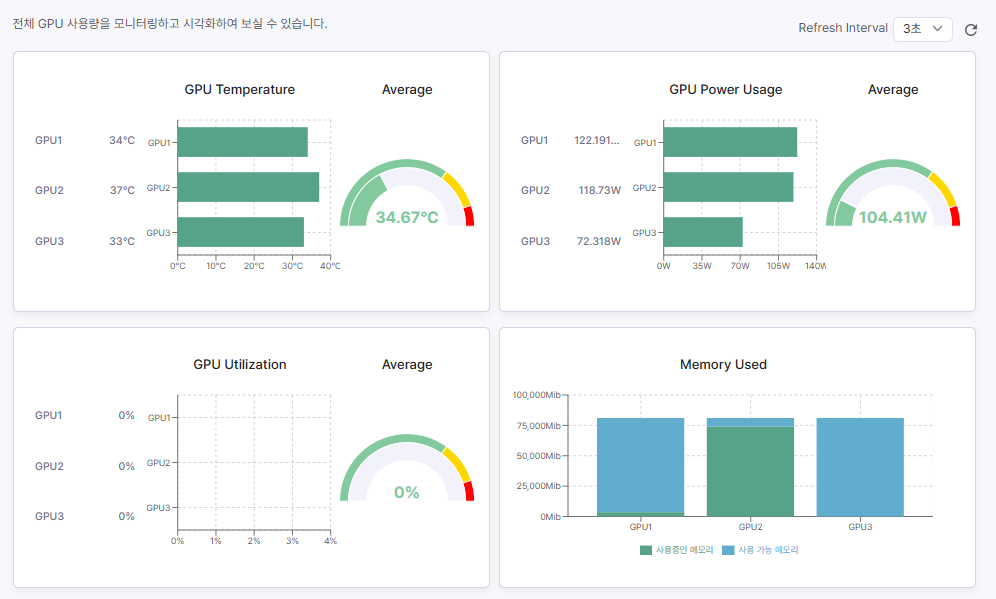Image resolution: width=996 pixels, height=599 pixels.
Task: Click the GPU1 blue available-memory bar in Memory Used
Action: [x=640, y=465]
